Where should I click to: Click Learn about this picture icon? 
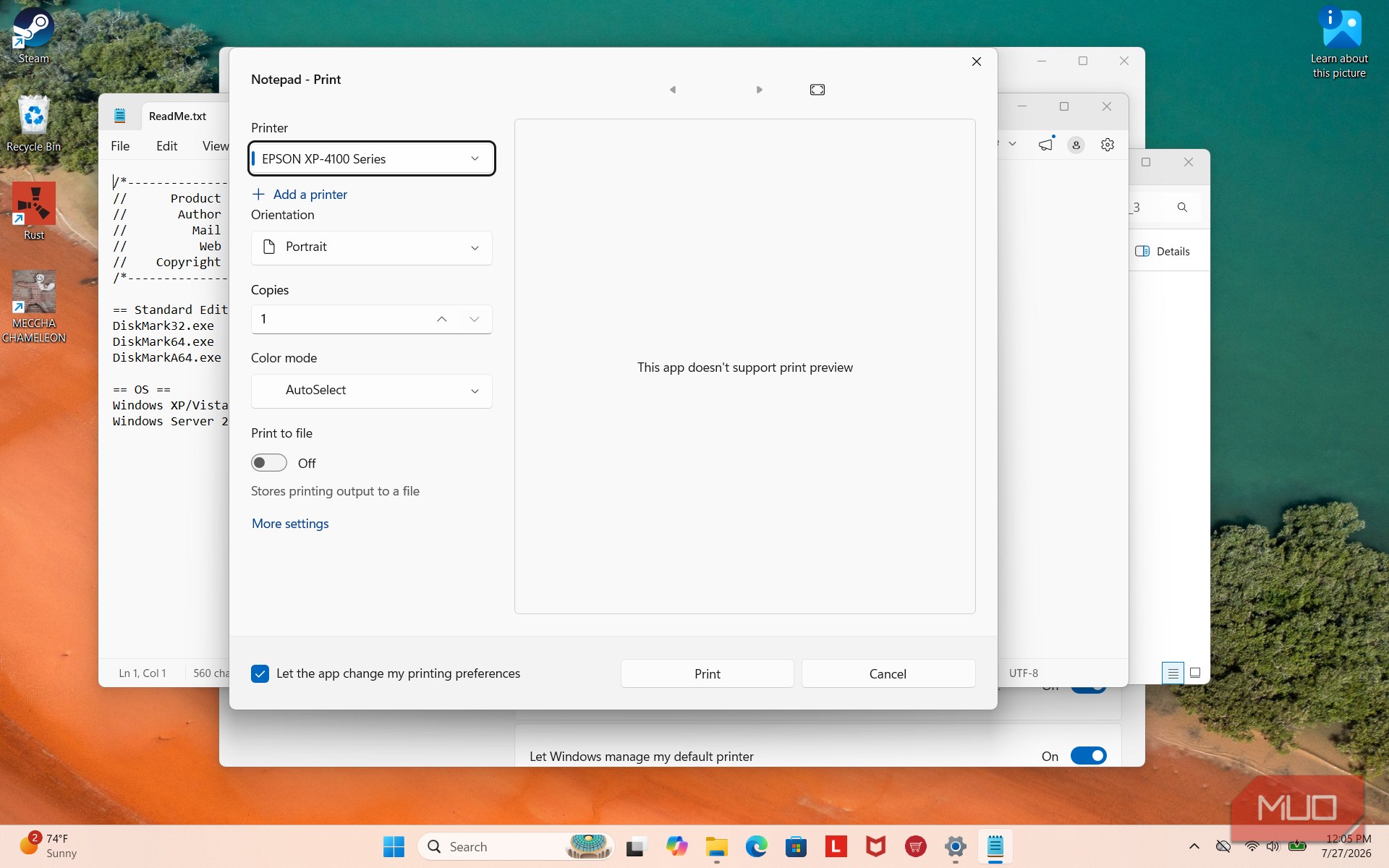coord(1340,42)
